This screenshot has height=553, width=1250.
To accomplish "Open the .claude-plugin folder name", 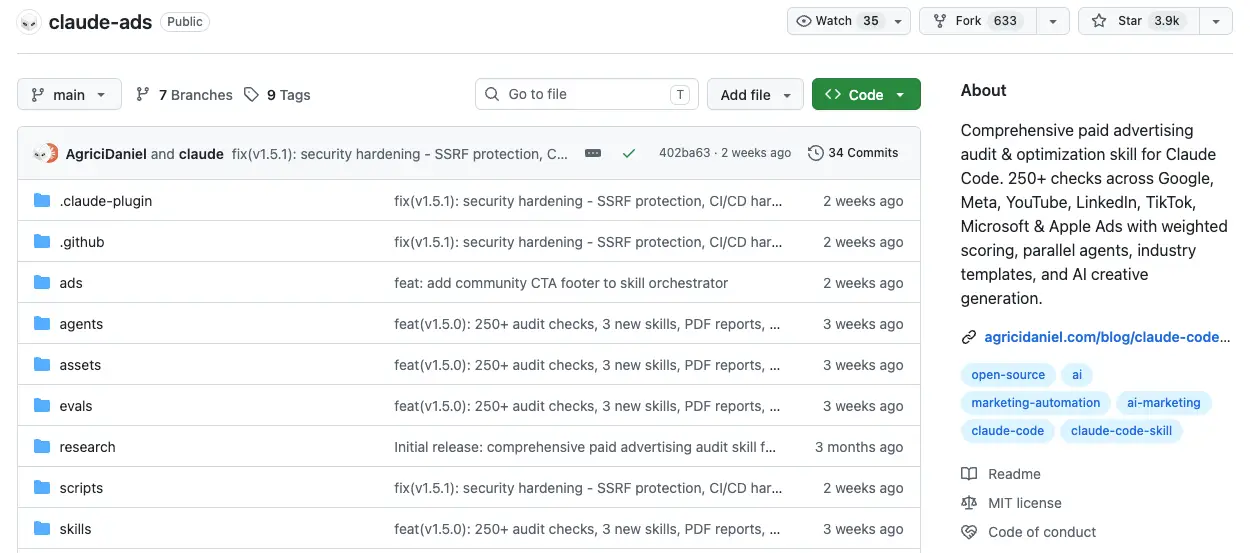I will 106,201.
